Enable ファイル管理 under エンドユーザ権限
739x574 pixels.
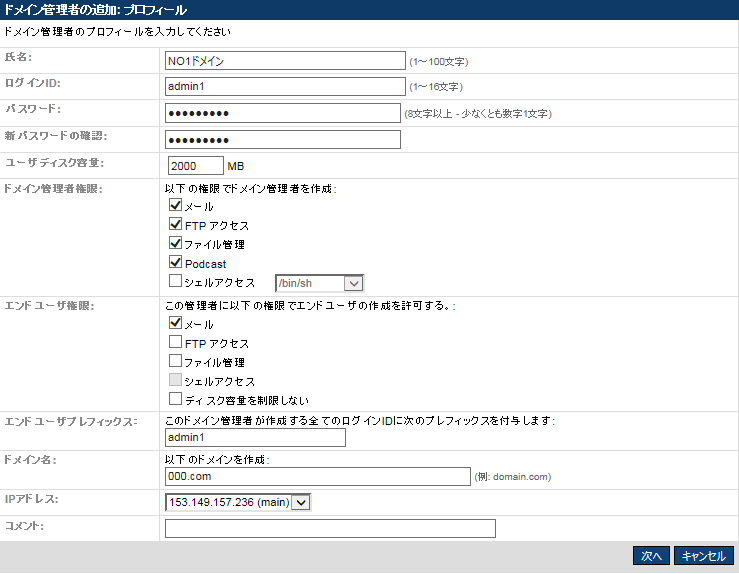click(x=175, y=361)
